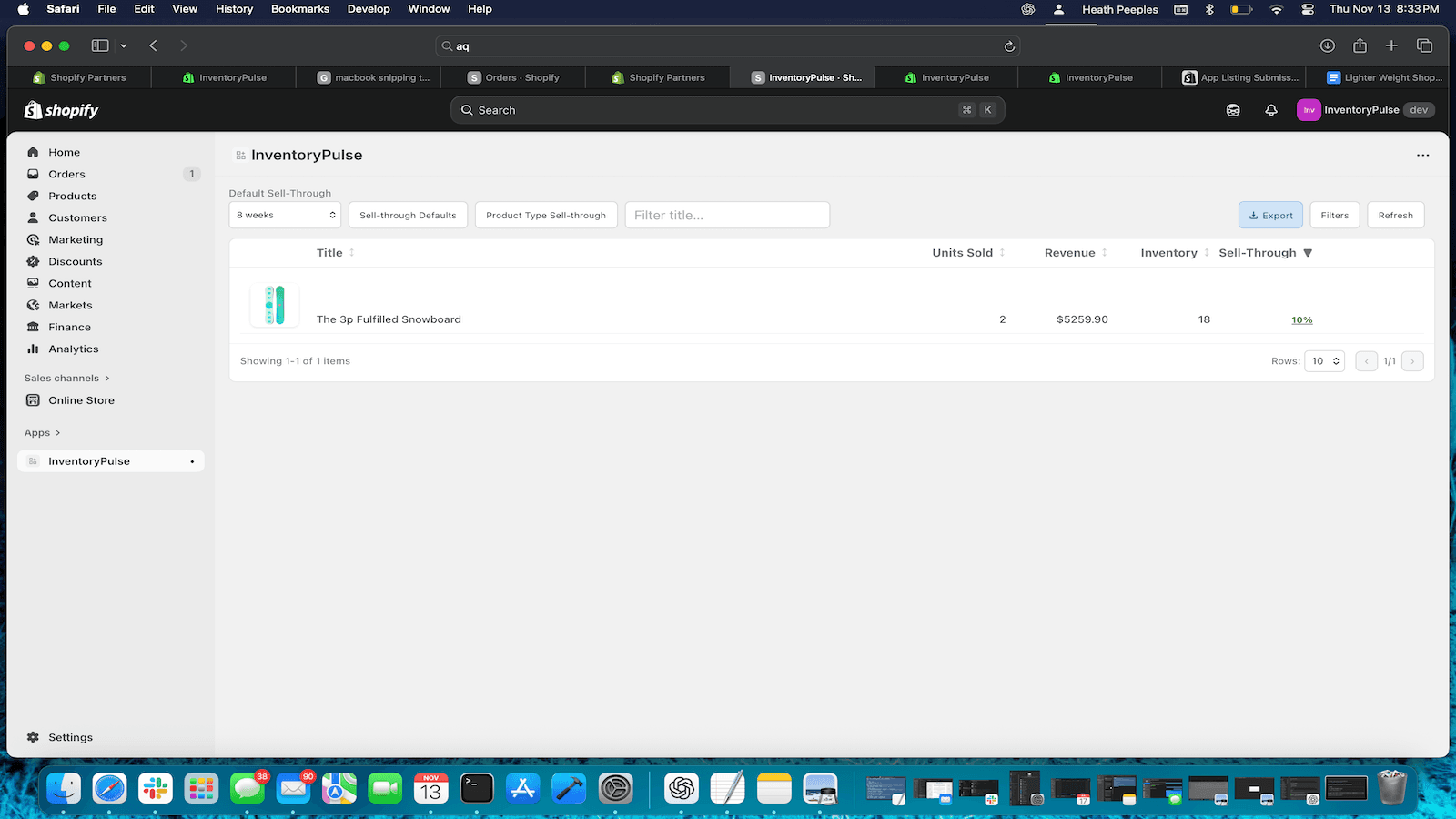Image resolution: width=1456 pixels, height=819 pixels.
Task: Show Safari tab overview icon
Action: coord(1424,45)
